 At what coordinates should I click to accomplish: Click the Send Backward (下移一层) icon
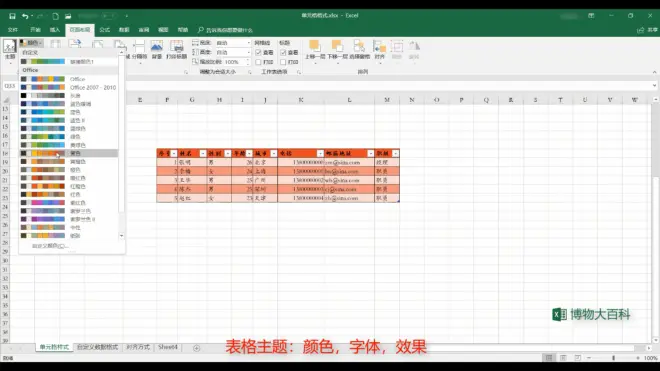pyautogui.click(x=338, y=50)
